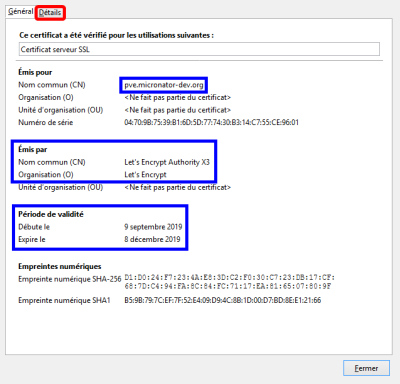Click the Empreinte numérique SHA1 label
400x384 pixels.
tap(64, 300)
